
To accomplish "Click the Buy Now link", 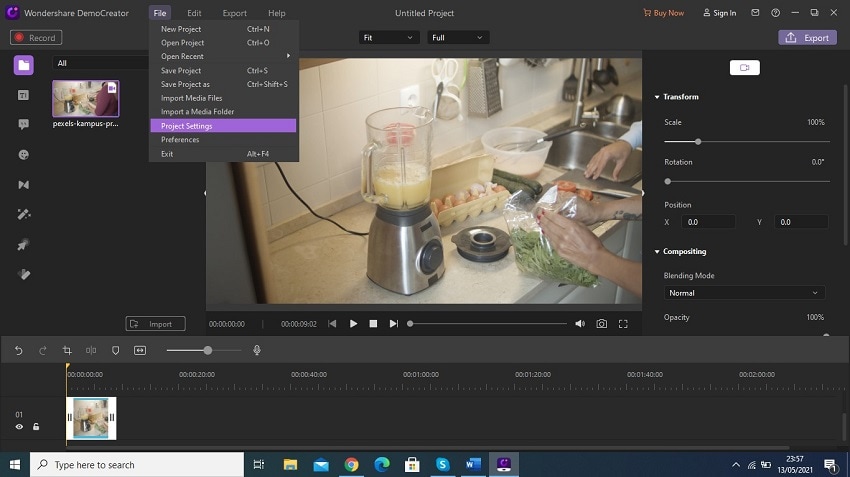I will pyautogui.click(x=664, y=13).
